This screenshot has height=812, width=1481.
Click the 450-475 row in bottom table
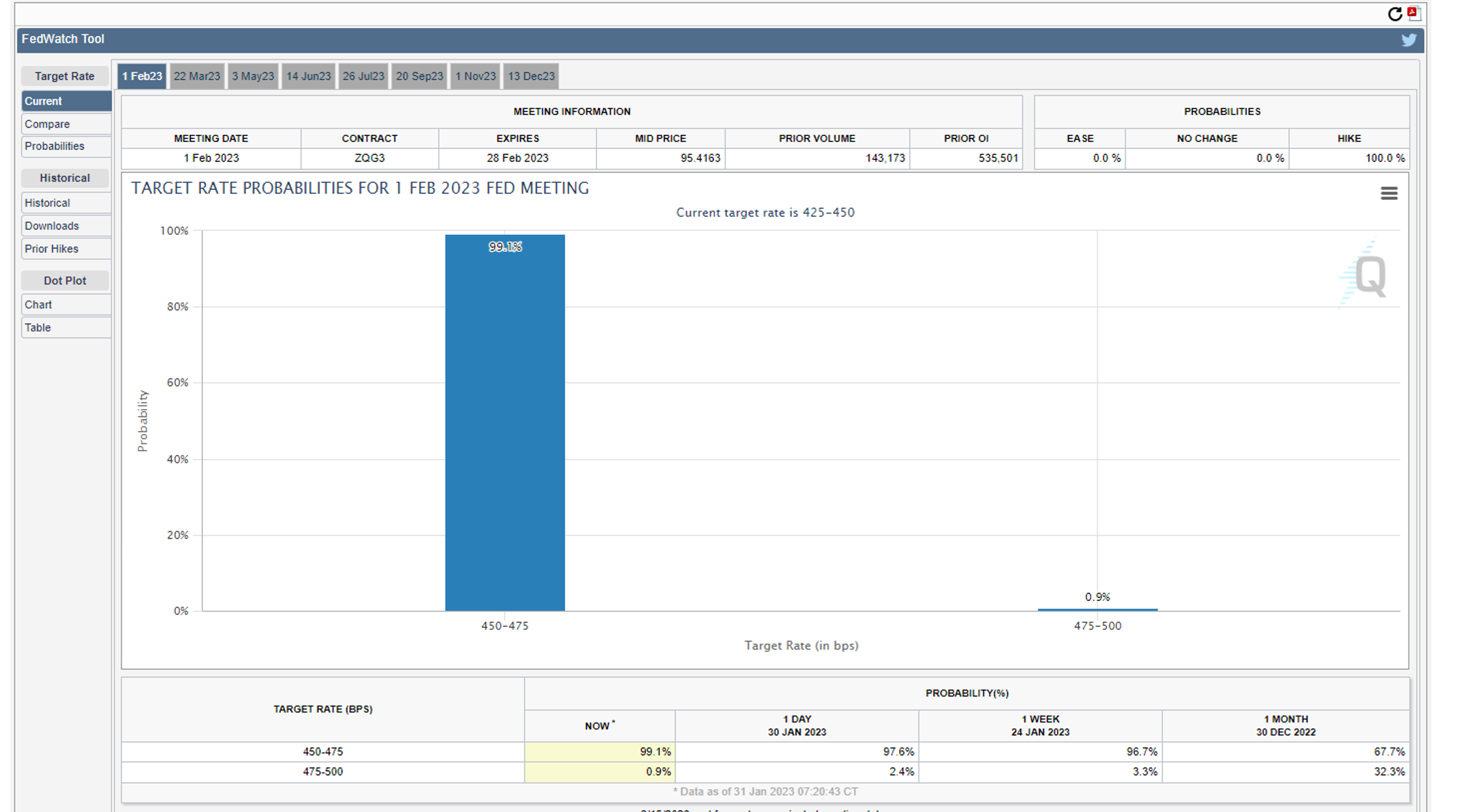click(765, 752)
